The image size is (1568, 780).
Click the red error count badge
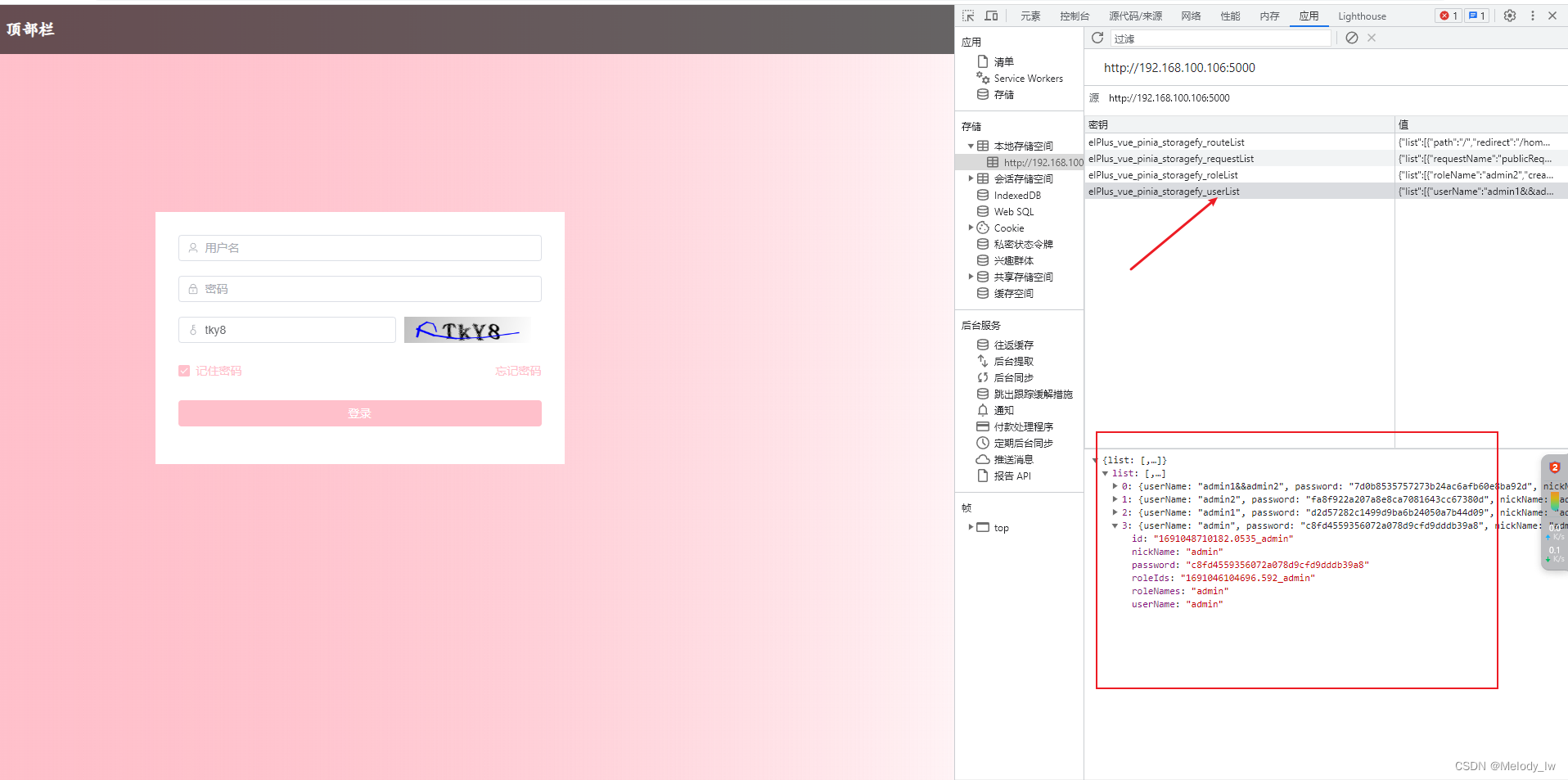click(1449, 16)
